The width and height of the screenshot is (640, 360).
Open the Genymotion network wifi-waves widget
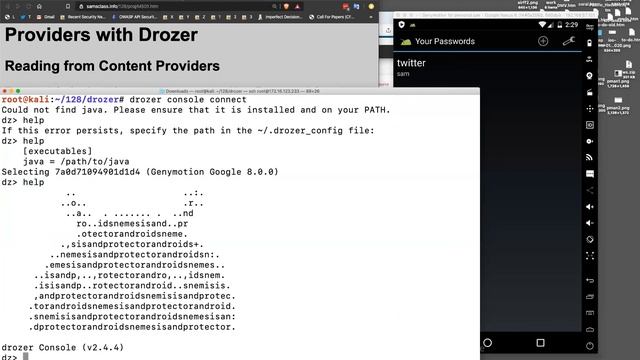click(x=589, y=158)
